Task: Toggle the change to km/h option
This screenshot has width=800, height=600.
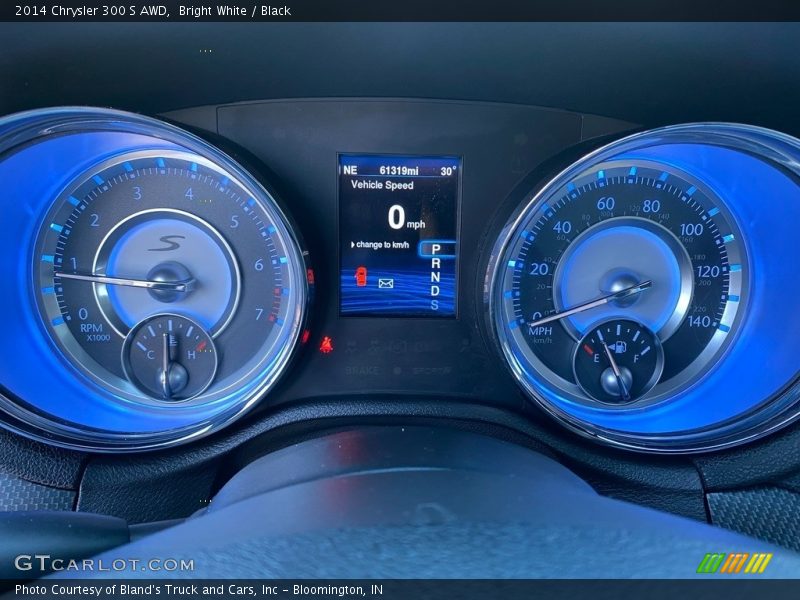Action: click(383, 245)
